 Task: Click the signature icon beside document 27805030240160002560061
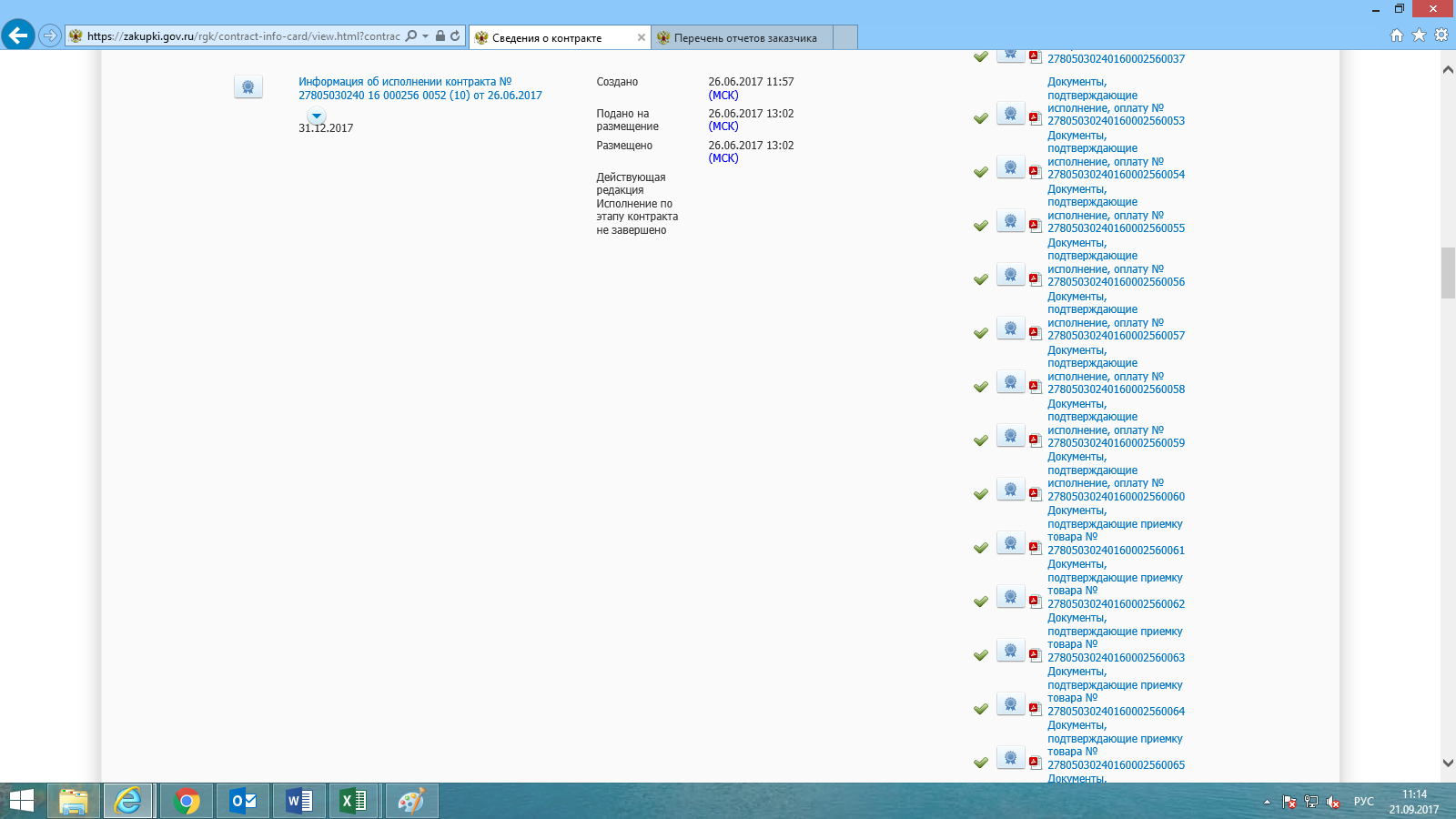1010,543
